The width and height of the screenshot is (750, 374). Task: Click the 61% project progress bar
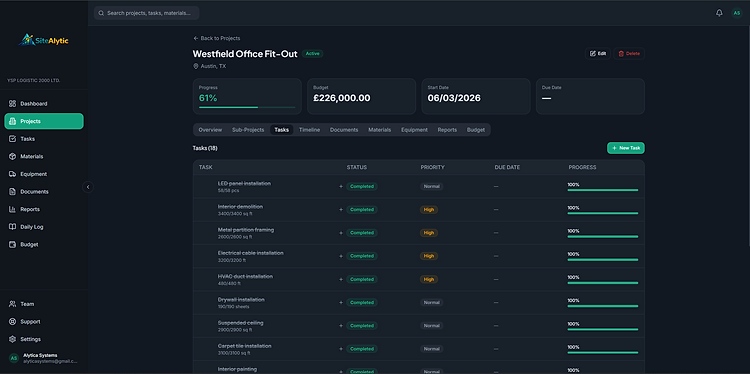click(247, 108)
